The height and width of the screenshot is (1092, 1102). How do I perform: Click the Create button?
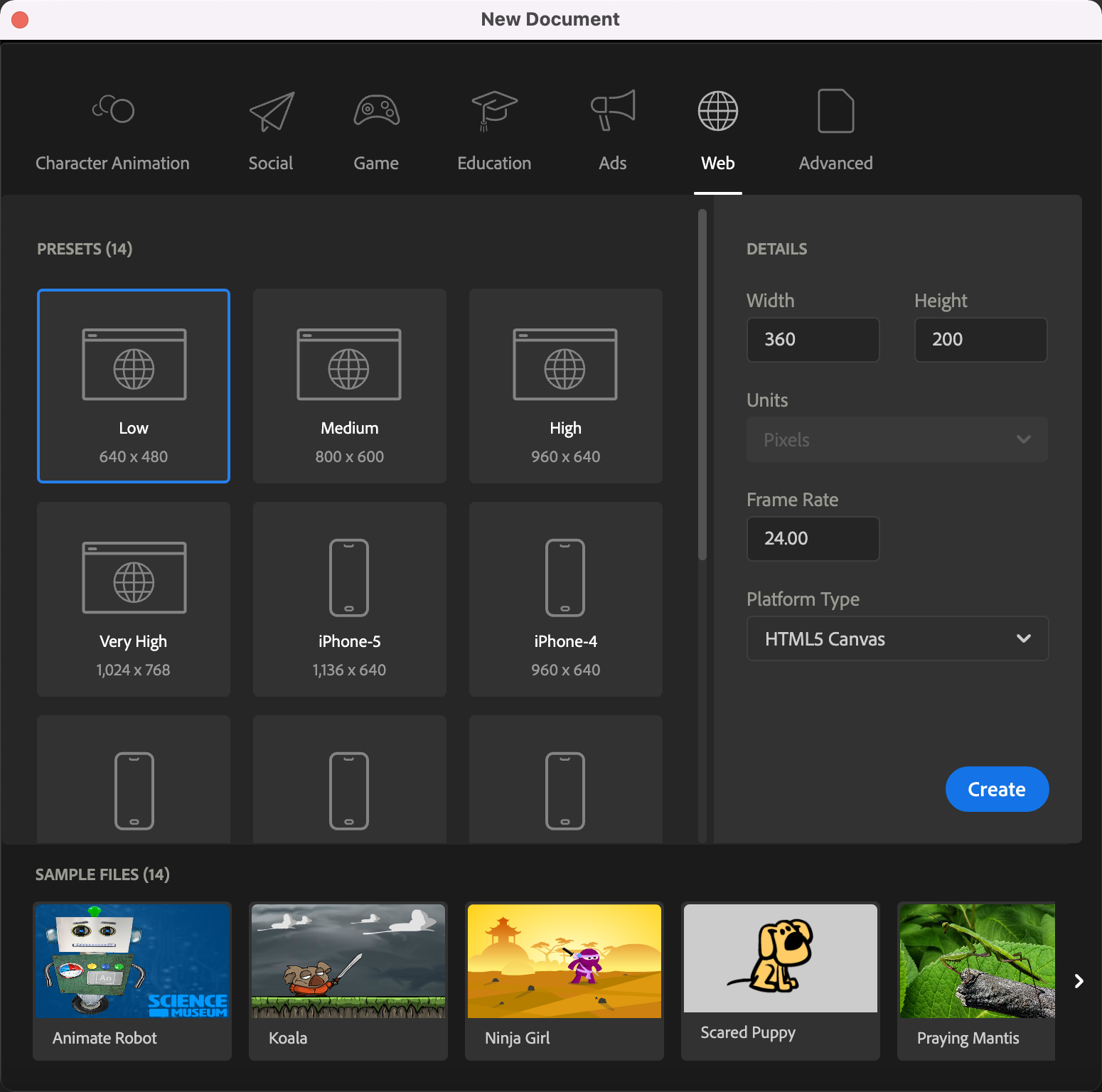pos(997,789)
